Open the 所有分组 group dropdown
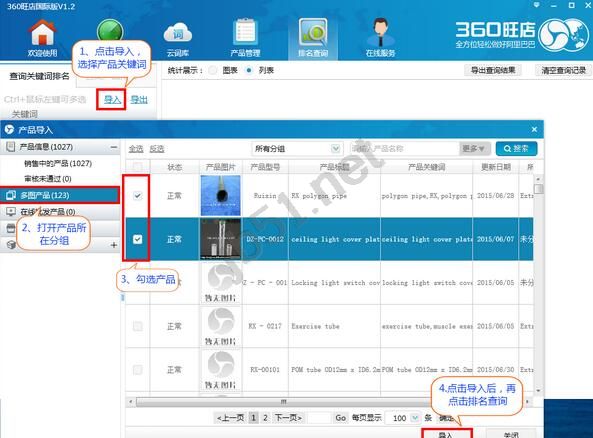 coord(297,149)
